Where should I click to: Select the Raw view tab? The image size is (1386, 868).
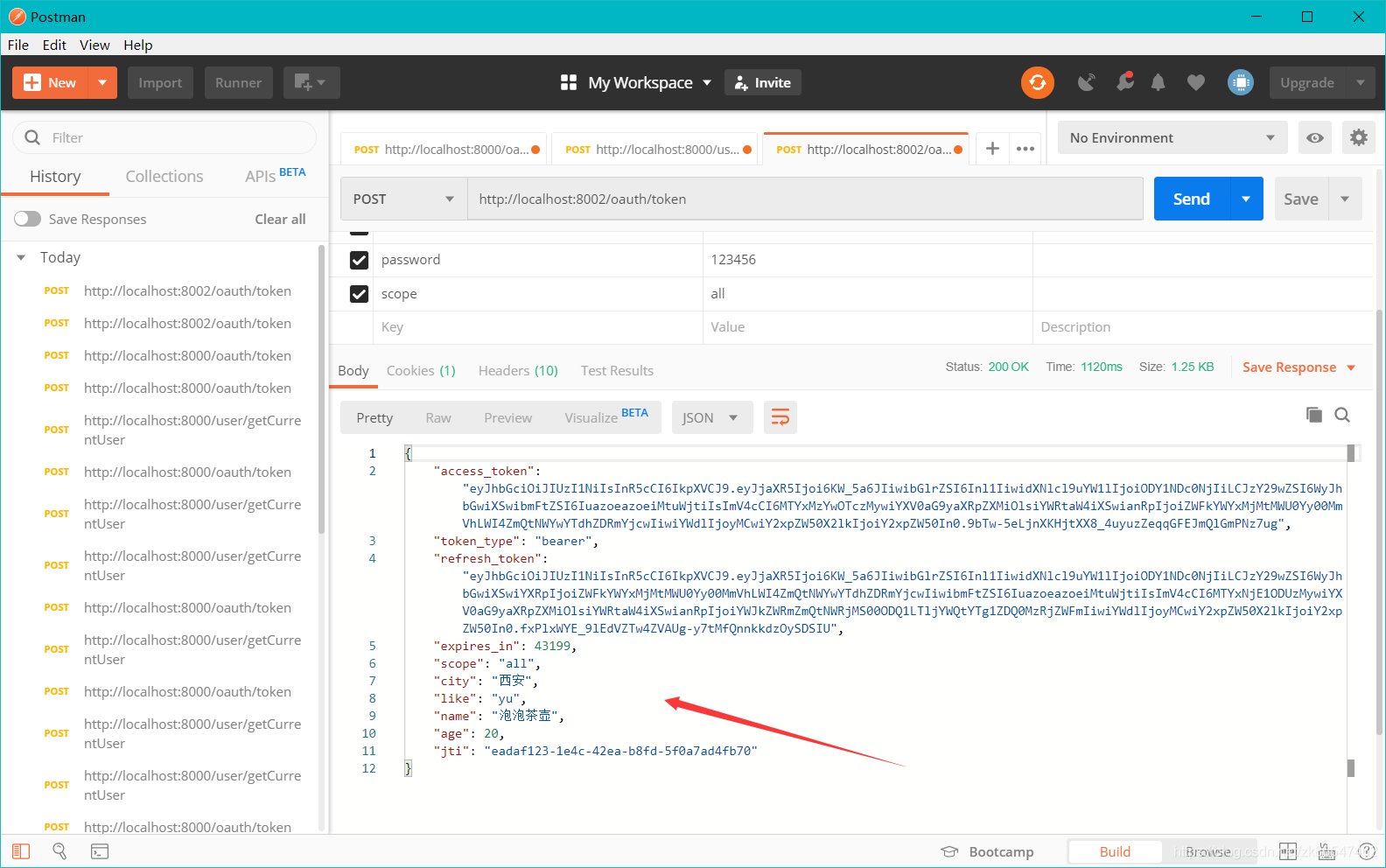438,417
